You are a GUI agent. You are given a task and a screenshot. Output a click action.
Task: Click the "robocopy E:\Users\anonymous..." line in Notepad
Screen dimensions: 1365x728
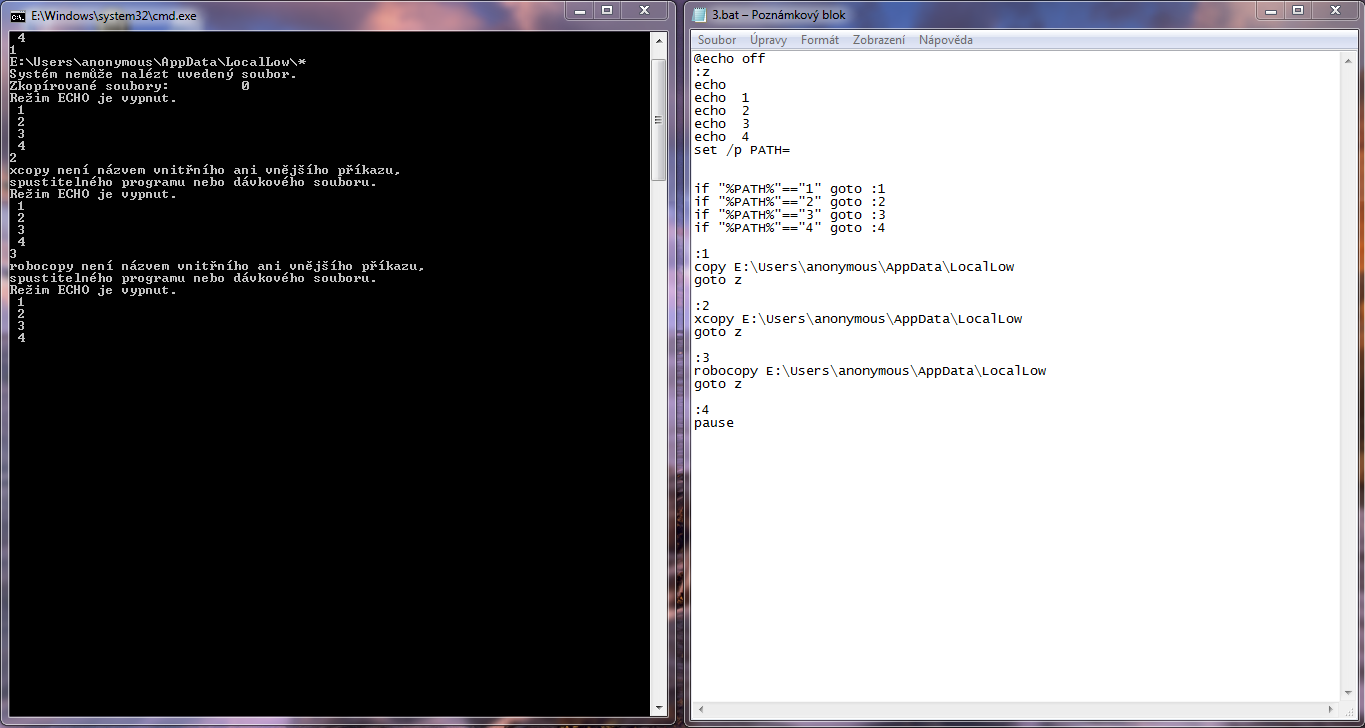(x=870, y=371)
